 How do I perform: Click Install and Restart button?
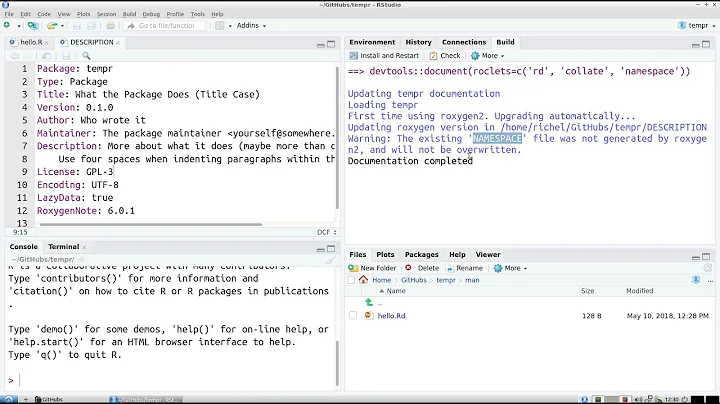(384, 56)
